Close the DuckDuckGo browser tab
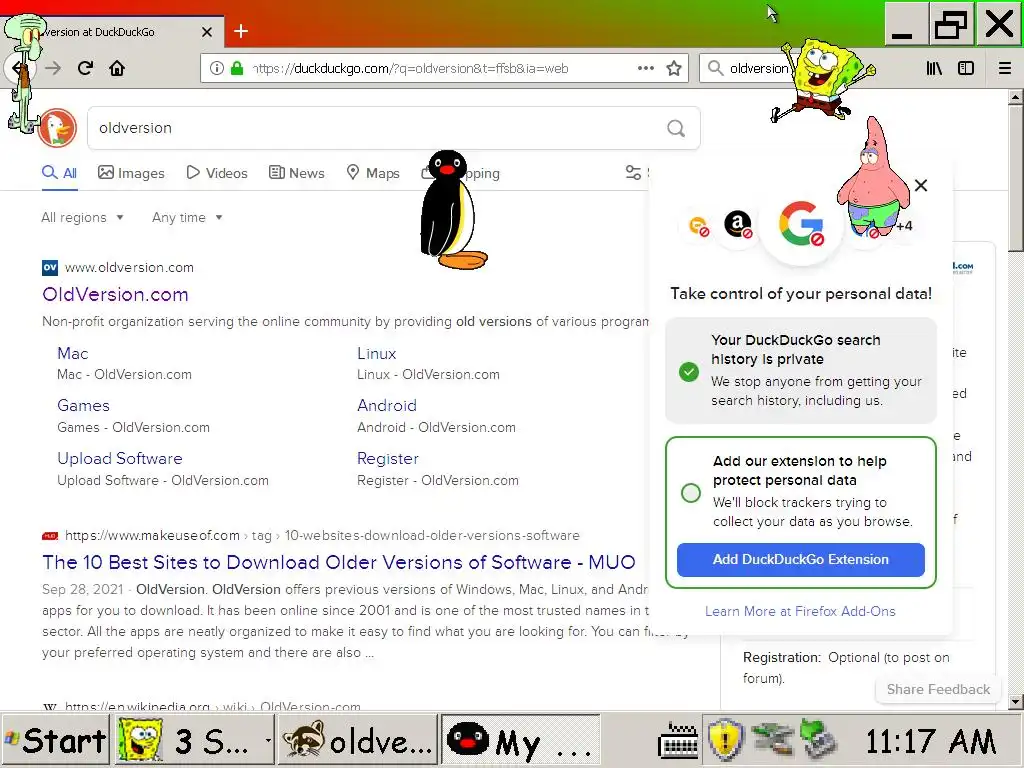Screen dimensions: 1024x768 [x=207, y=31]
